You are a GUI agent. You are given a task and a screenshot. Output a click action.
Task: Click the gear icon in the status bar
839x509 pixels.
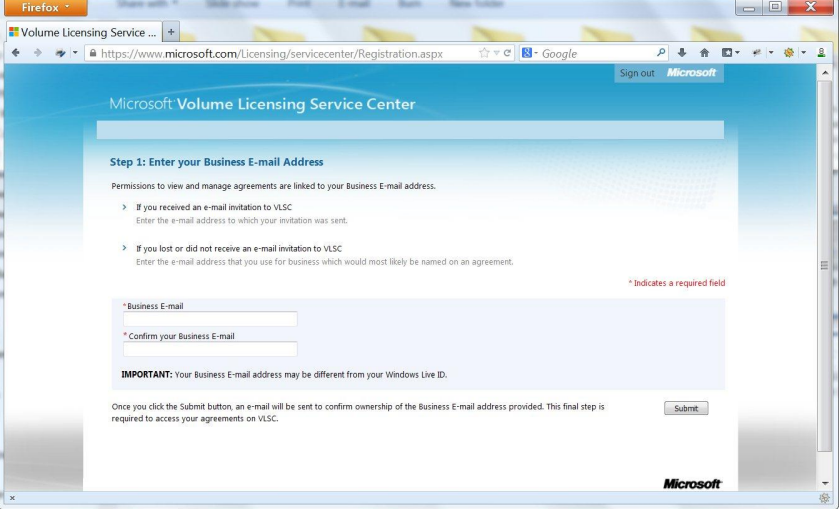[825, 498]
